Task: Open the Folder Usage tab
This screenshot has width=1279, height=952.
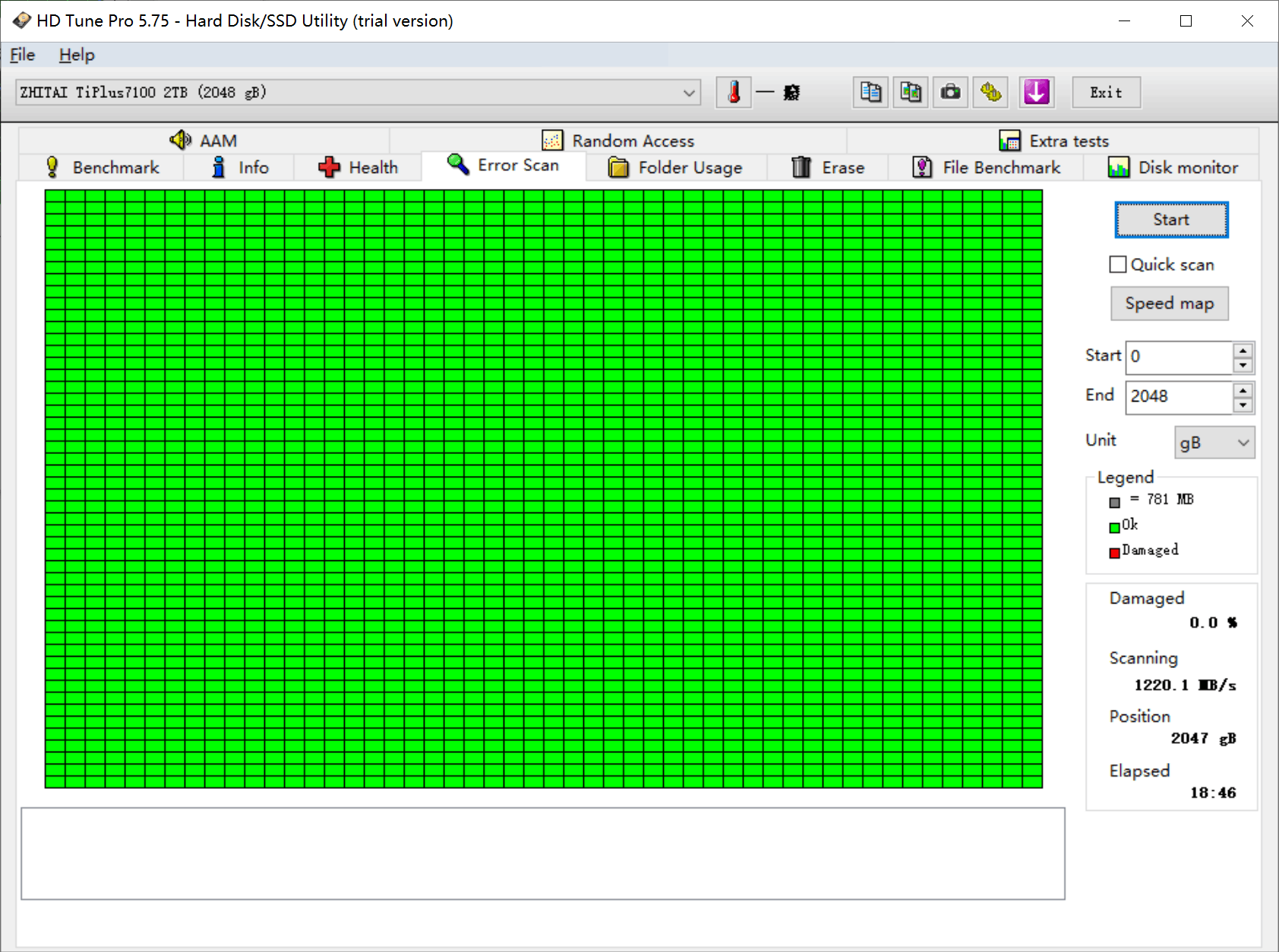Action: [x=676, y=167]
